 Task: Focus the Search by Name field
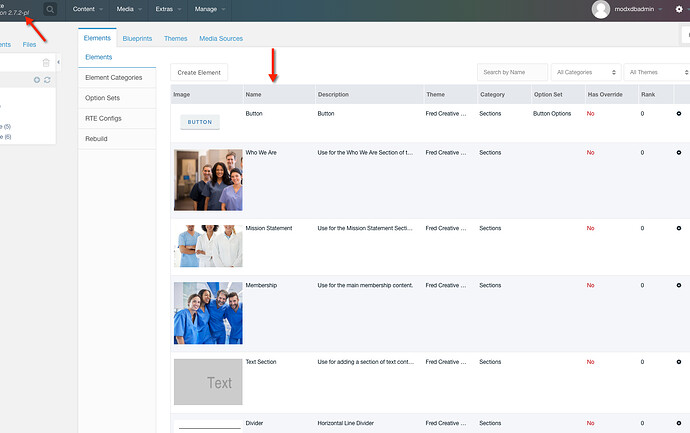[x=512, y=72]
